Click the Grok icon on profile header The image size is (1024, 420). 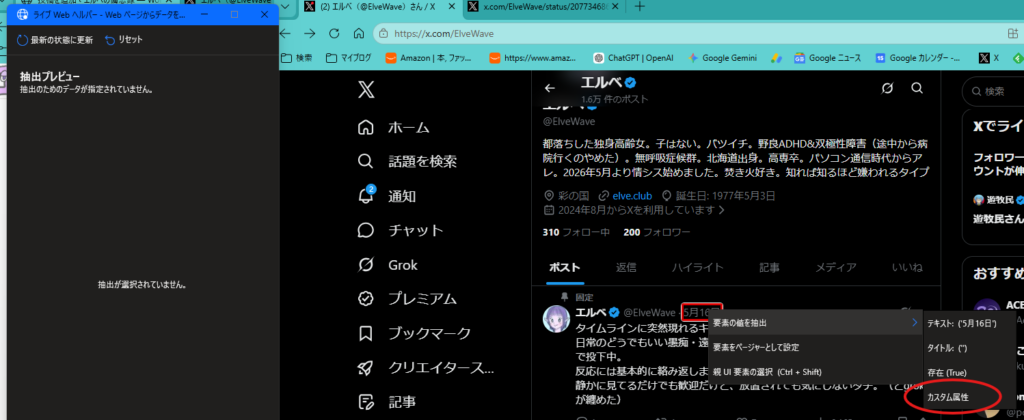pyautogui.click(x=887, y=88)
